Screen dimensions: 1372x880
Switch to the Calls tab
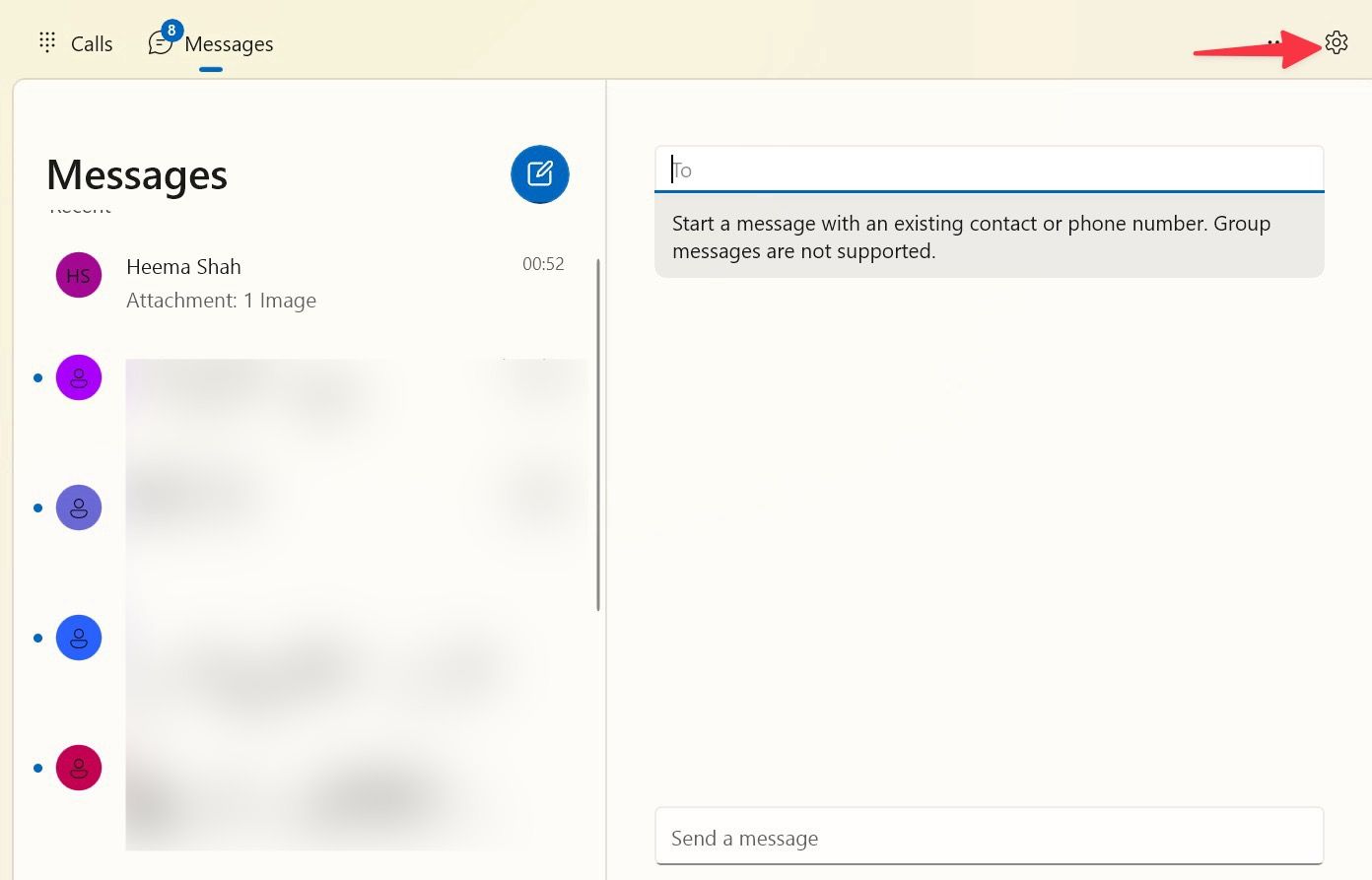click(x=92, y=43)
